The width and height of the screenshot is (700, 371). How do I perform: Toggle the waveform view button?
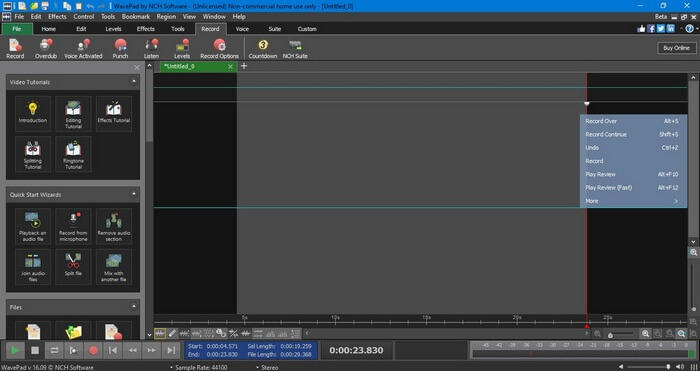click(x=160, y=333)
